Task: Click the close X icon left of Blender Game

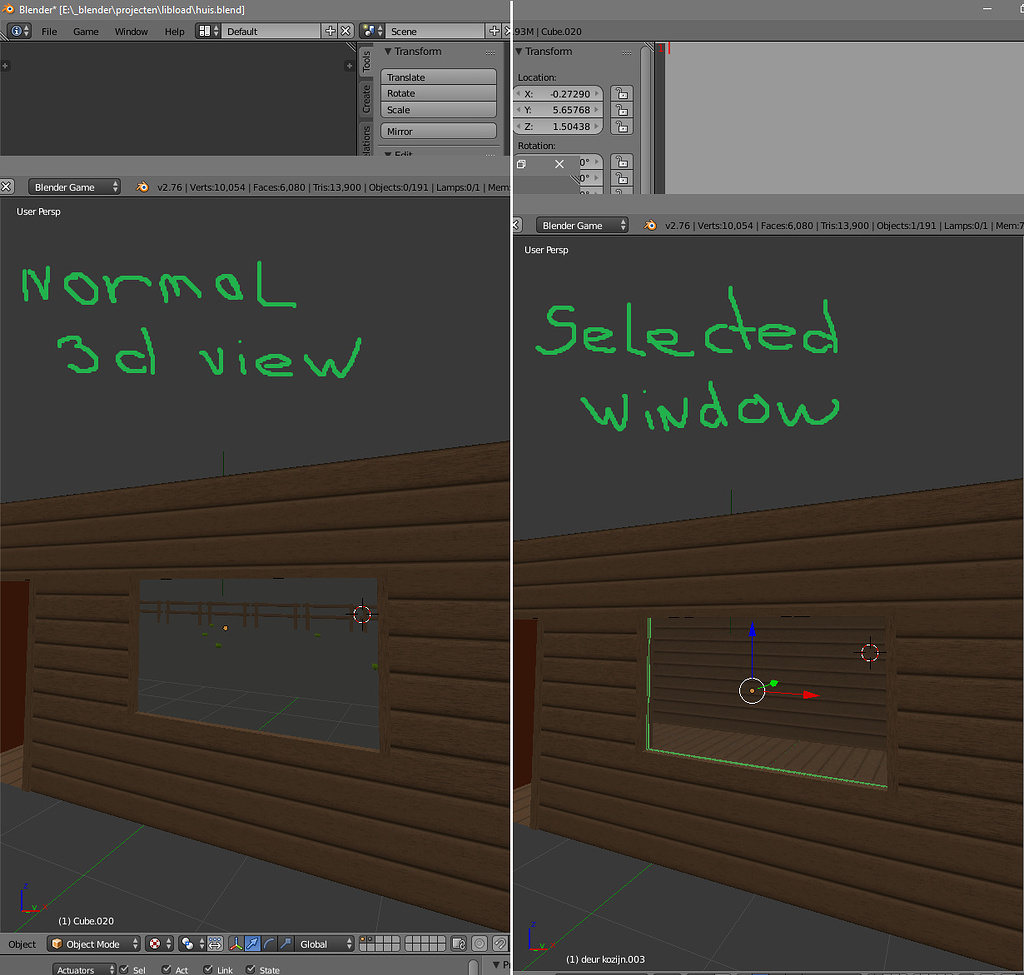Action: point(7,187)
